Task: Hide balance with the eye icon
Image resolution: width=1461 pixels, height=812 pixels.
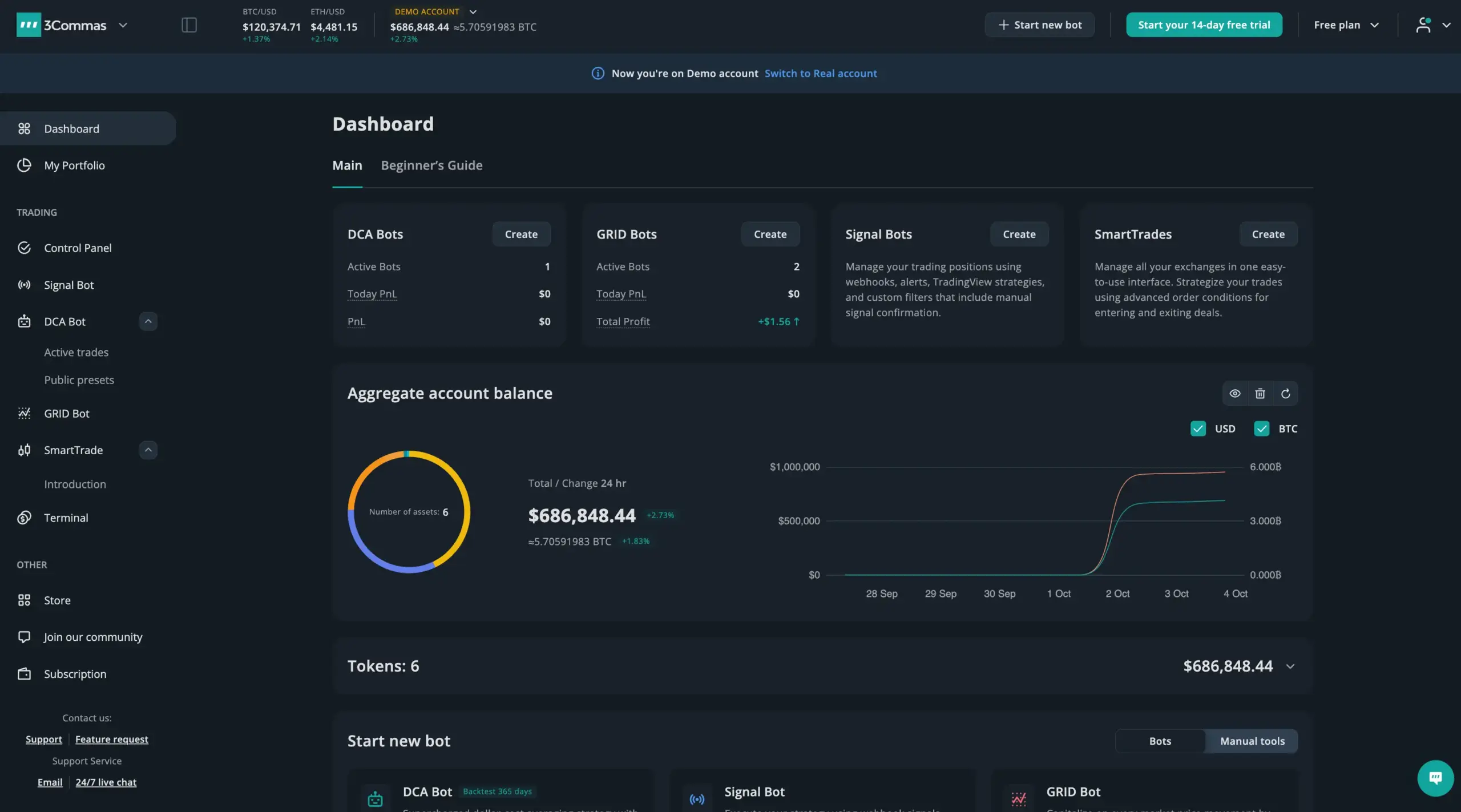Action: coord(1235,394)
